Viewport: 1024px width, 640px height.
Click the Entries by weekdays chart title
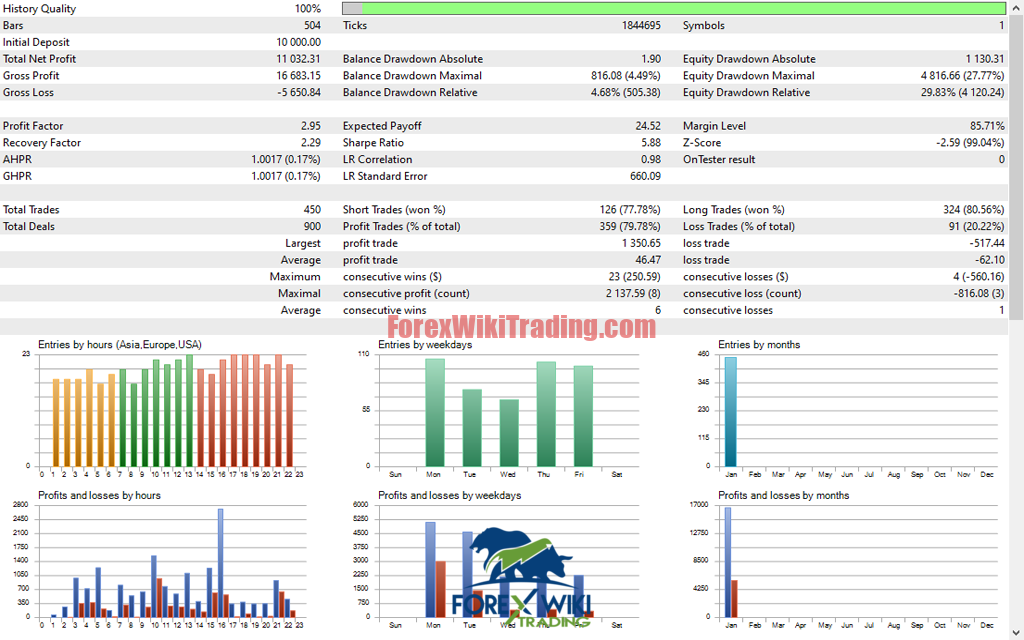pyautogui.click(x=425, y=345)
